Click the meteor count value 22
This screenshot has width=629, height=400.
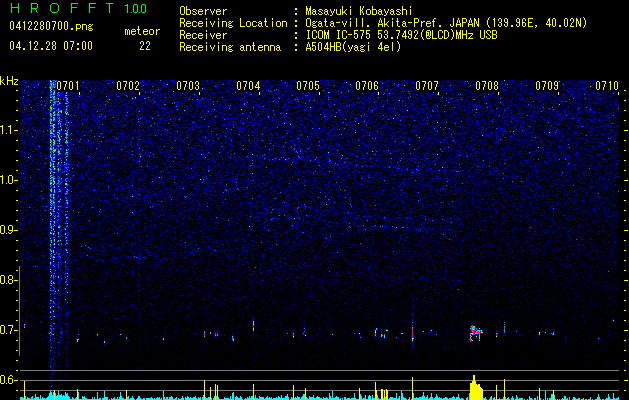(145, 46)
